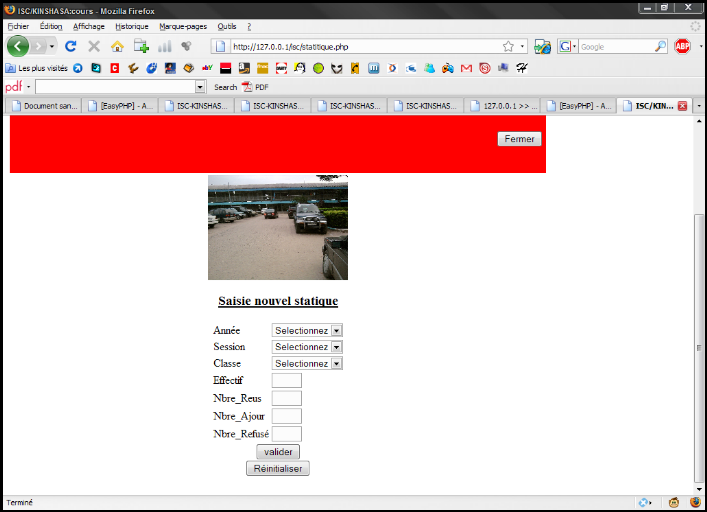
Task: Click the Reload page icon
Action: (x=71, y=46)
